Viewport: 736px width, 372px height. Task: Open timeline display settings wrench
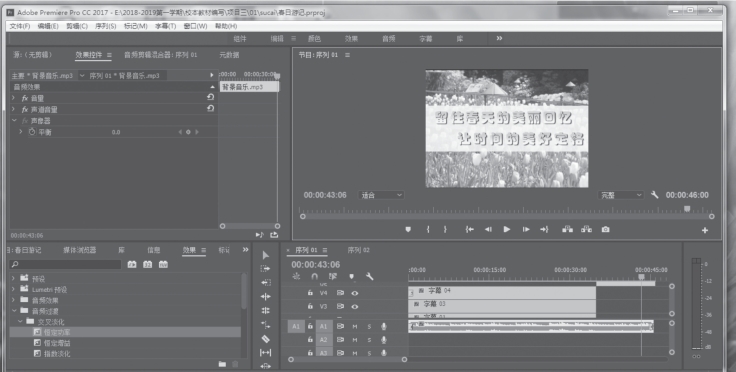[x=369, y=276]
